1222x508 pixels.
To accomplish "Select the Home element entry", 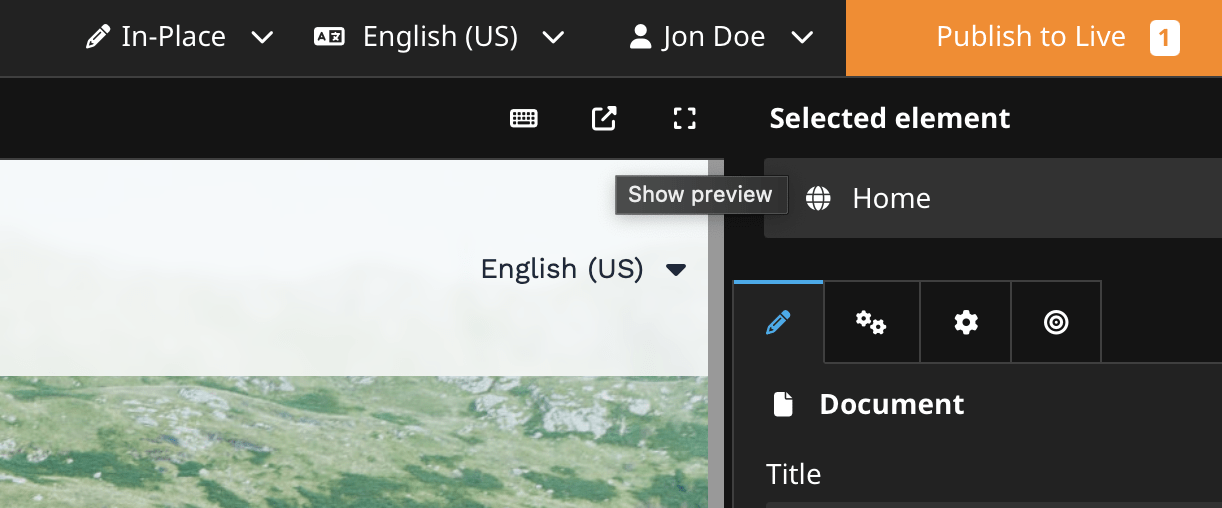I will pyautogui.click(x=891, y=198).
